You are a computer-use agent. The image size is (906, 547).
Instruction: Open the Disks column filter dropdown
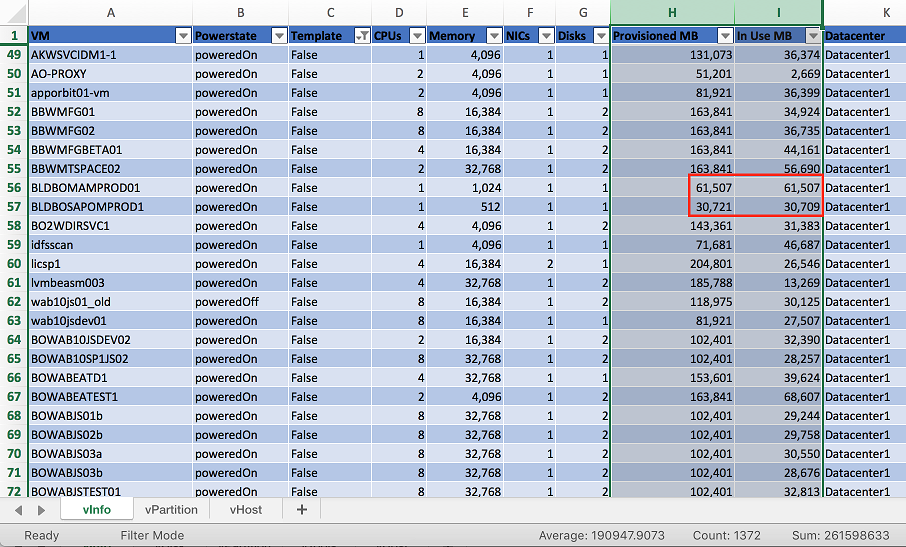601,36
